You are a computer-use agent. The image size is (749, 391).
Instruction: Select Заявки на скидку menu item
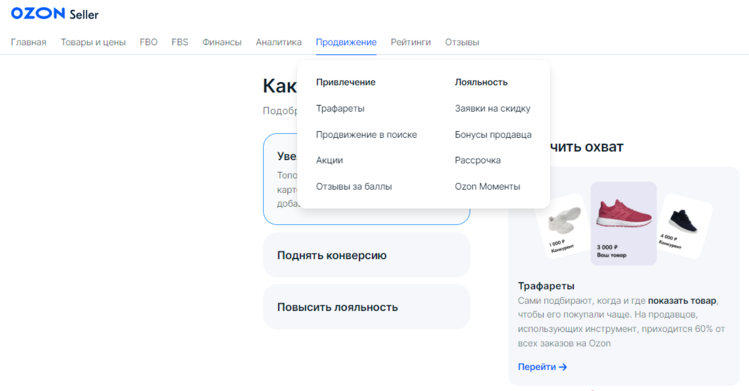(x=492, y=108)
